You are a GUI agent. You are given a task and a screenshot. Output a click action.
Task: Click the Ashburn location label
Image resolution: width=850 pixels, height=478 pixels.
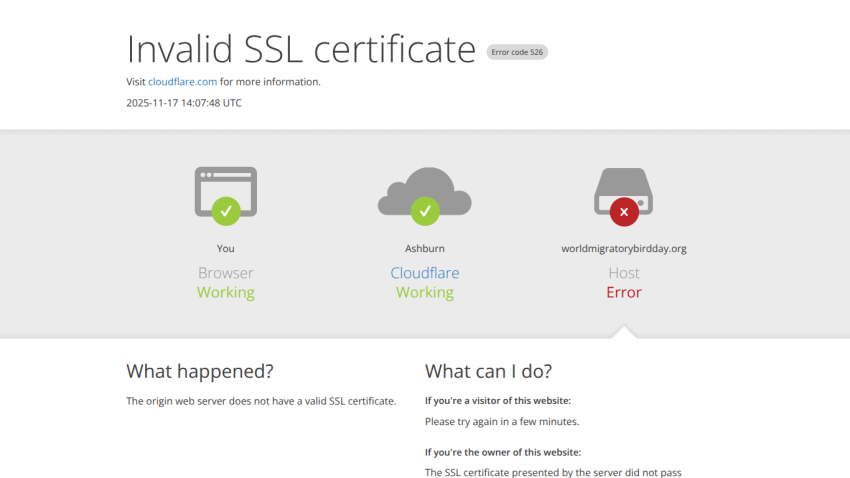point(424,249)
